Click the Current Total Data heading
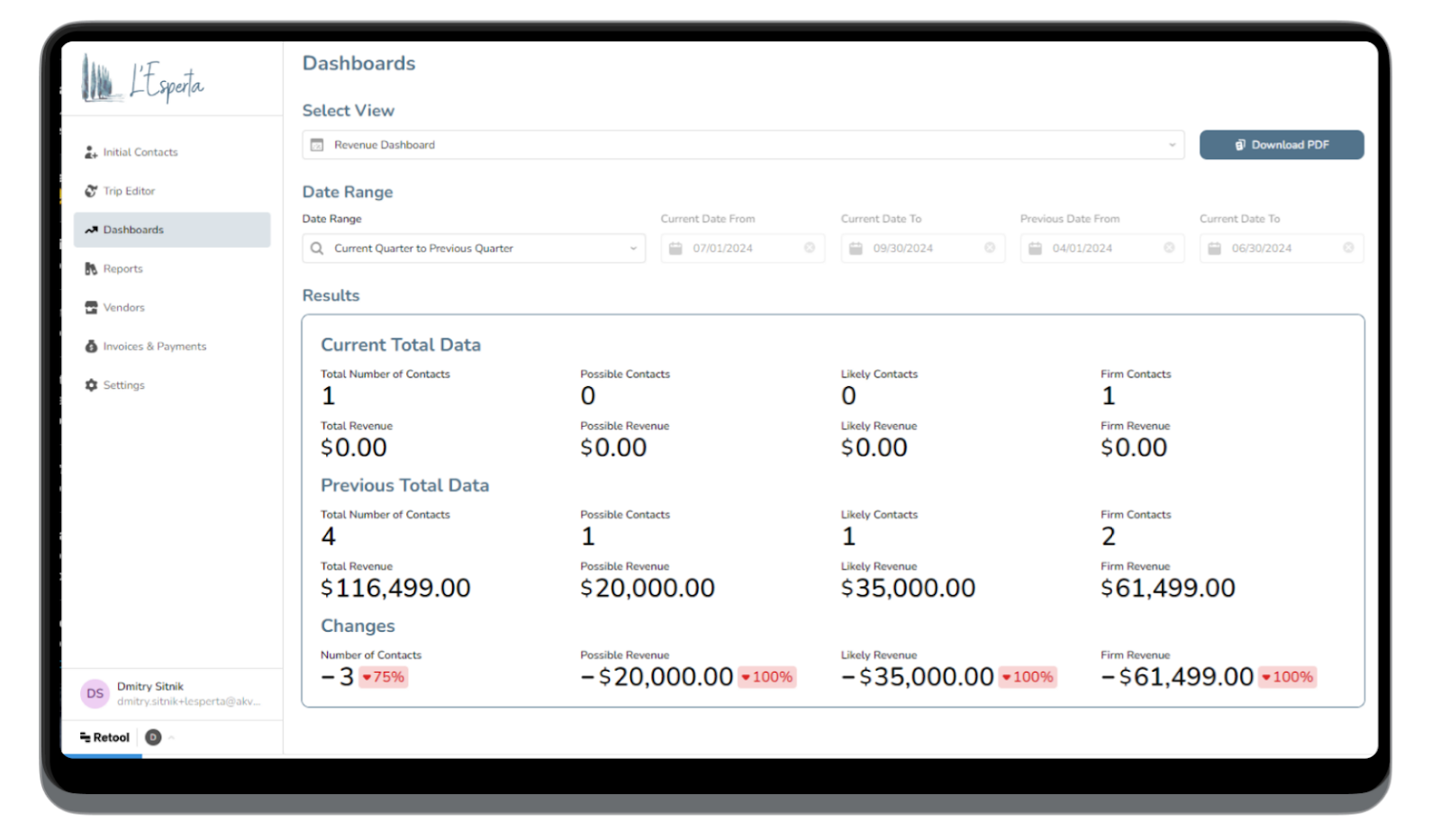Screen dimensions: 1441x840 coord(401,345)
